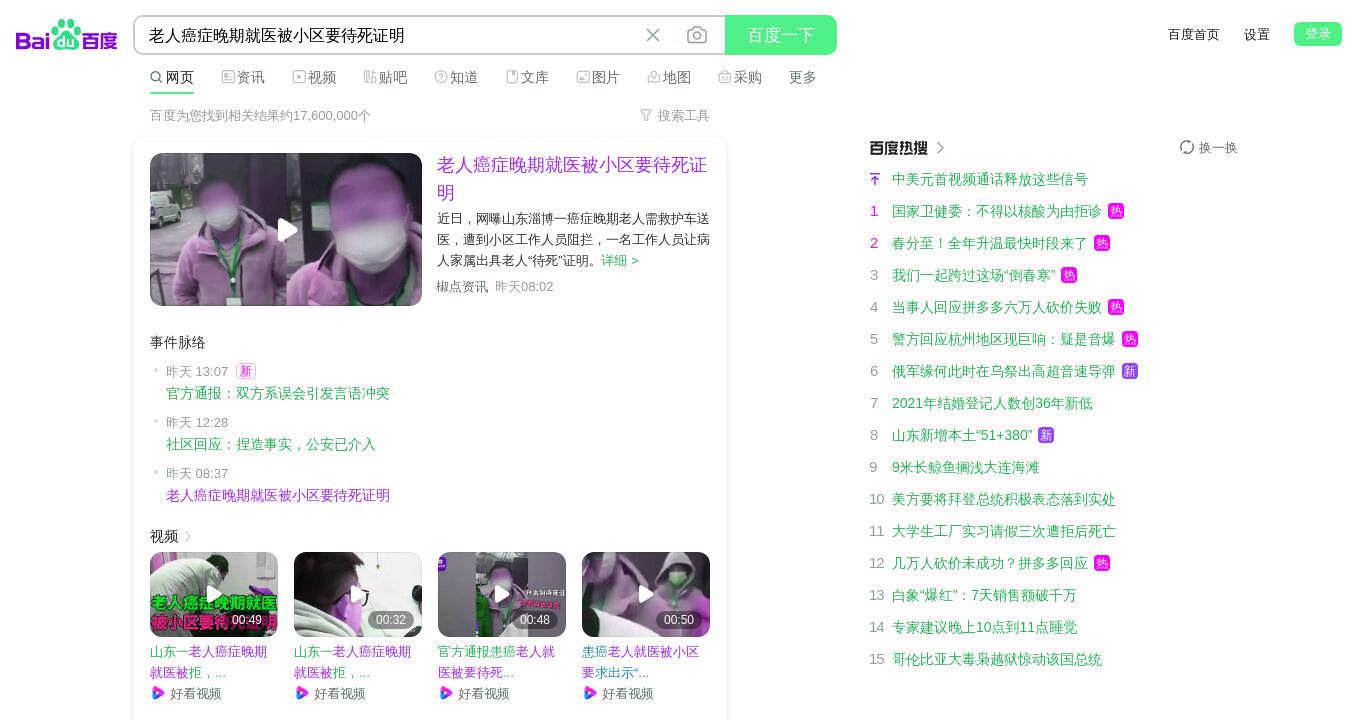This screenshot has width=1366, height=720.
Task: Open the 椒点资讯 source link
Action: coord(462,286)
